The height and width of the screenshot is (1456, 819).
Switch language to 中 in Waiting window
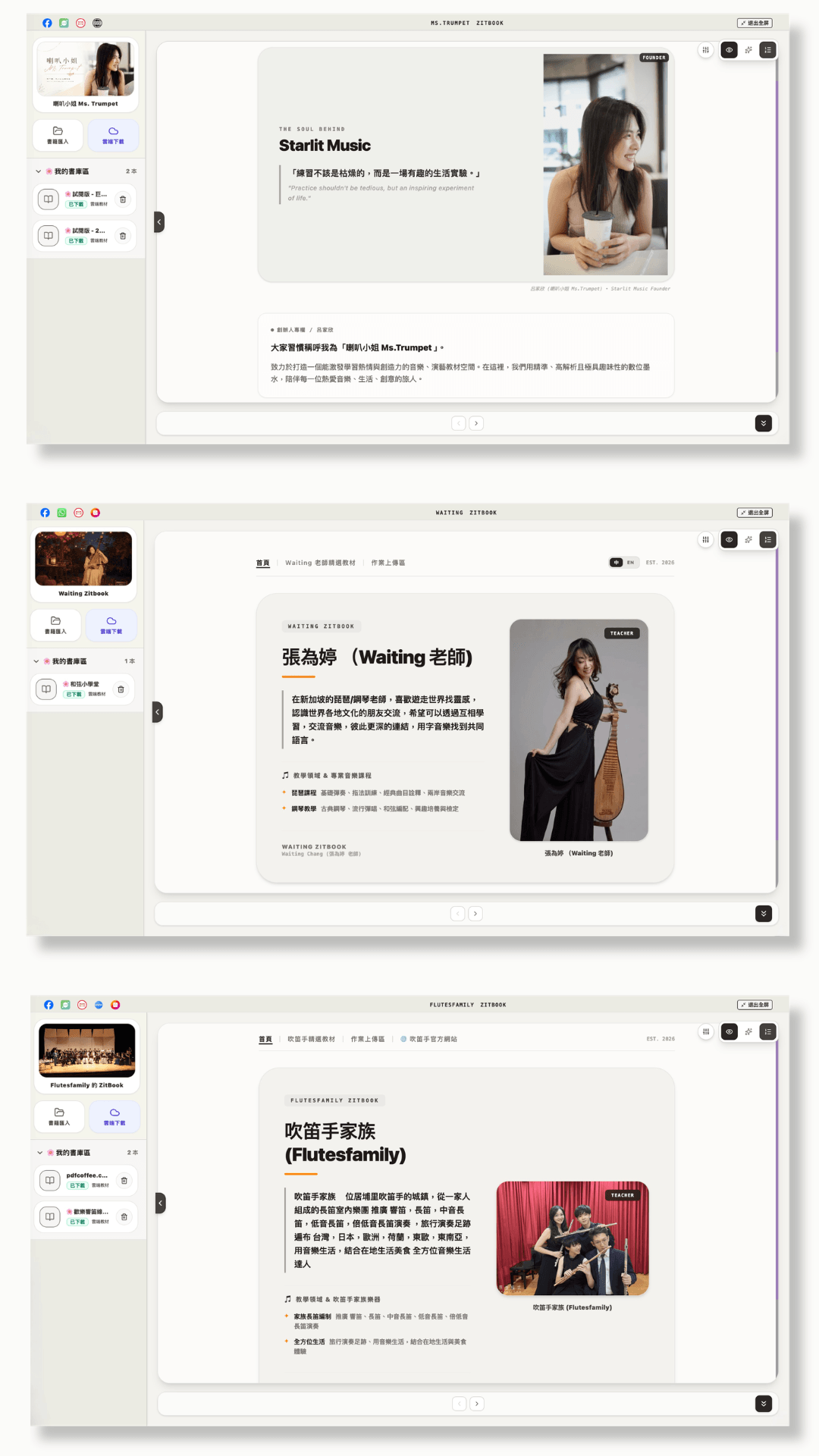[x=617, y=563]
